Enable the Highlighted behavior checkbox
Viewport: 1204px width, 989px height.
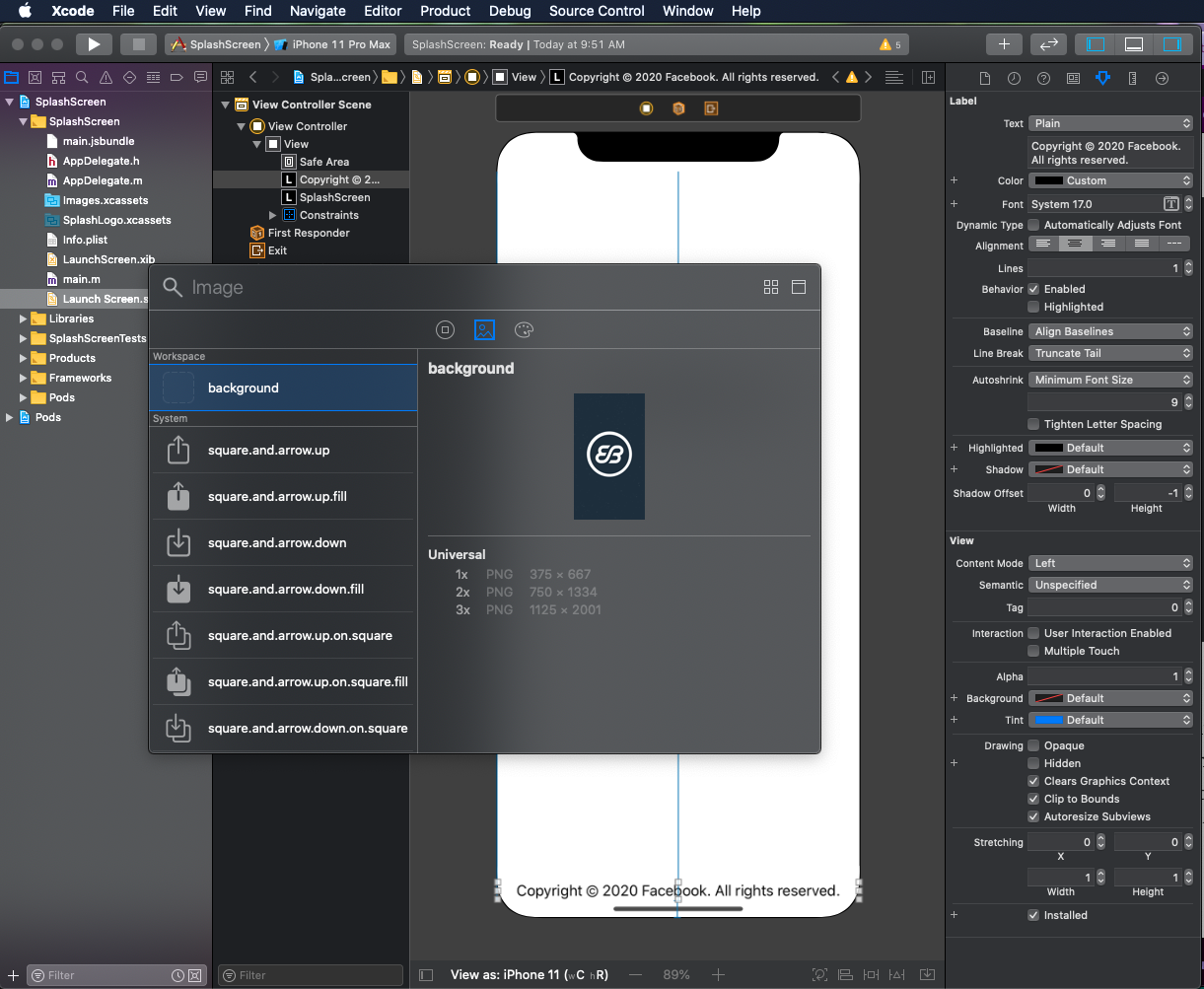pos(1033,307)
